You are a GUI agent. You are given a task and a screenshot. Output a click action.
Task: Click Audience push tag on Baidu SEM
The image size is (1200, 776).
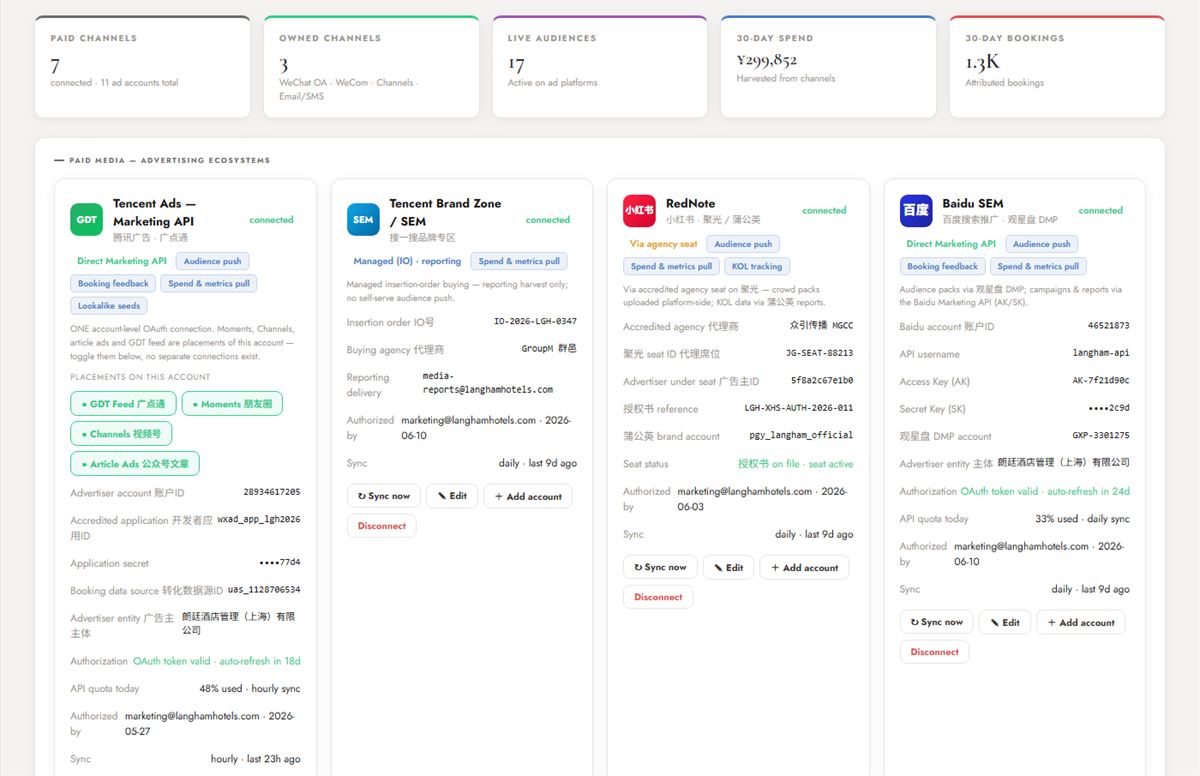(x=1042, y=244)
